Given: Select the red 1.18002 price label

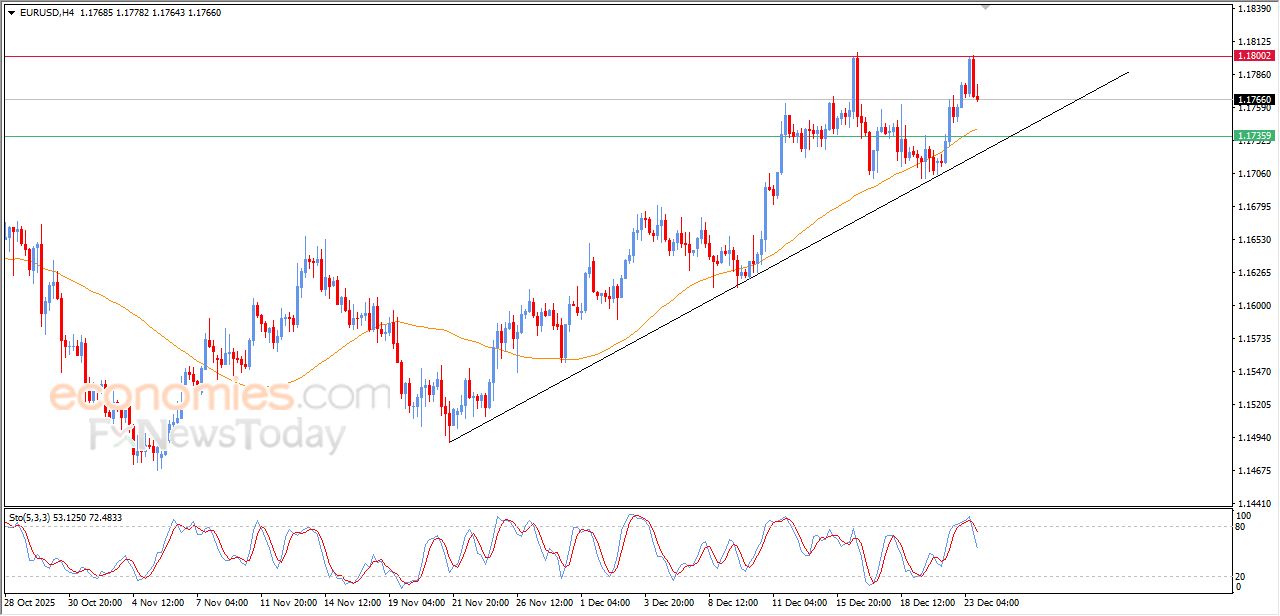Looking at the screenshot, I should [1253, 56].
